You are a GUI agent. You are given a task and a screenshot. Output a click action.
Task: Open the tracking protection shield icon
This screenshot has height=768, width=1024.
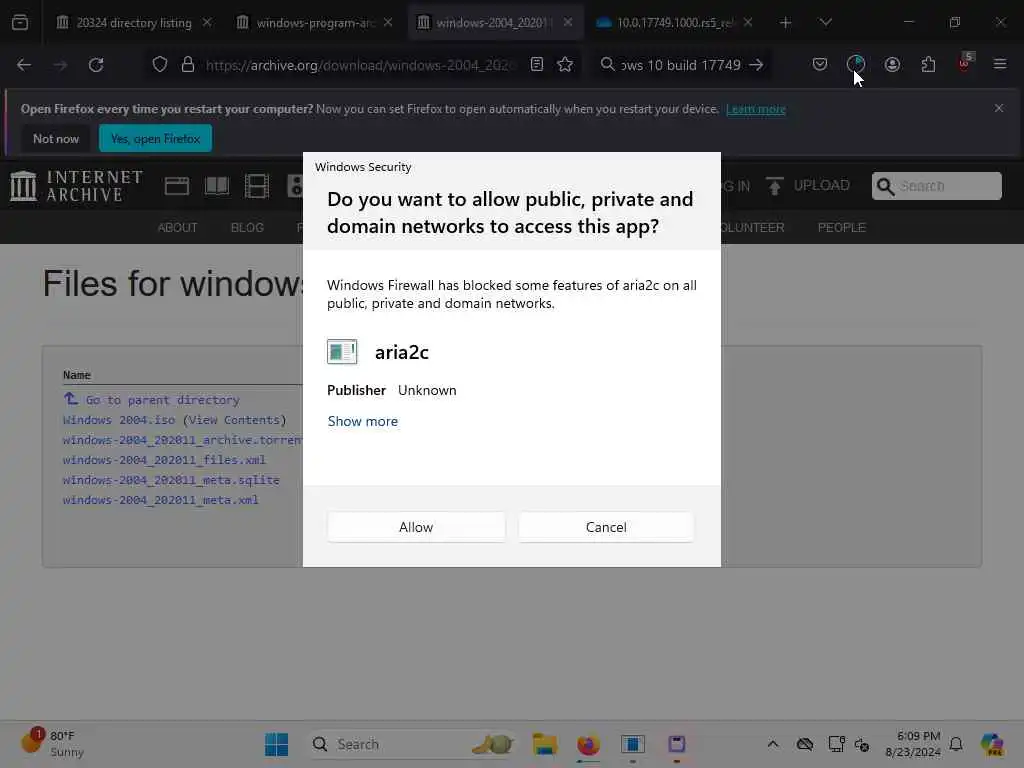point(160,65)
